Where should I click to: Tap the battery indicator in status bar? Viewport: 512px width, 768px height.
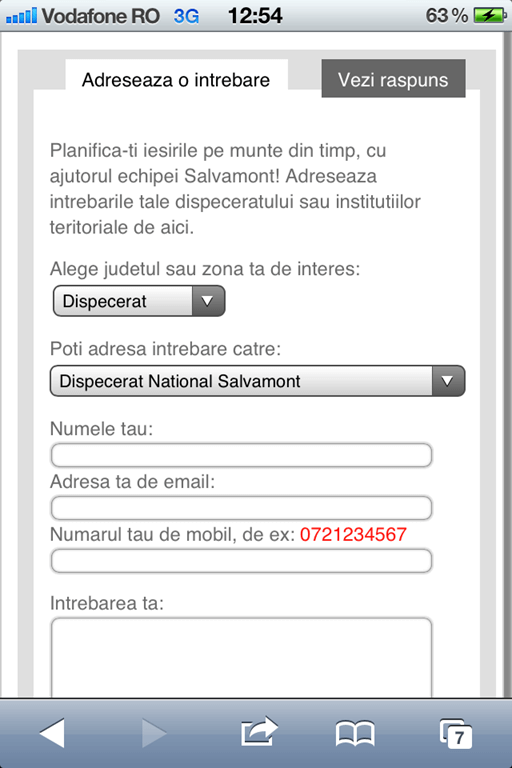point(489,16)
